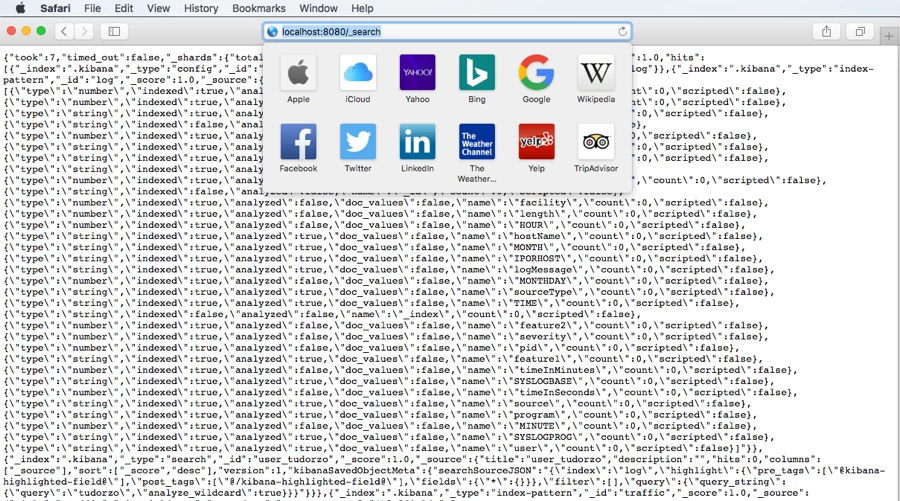Open the Share button in toolbar

(x=827, y=32)
